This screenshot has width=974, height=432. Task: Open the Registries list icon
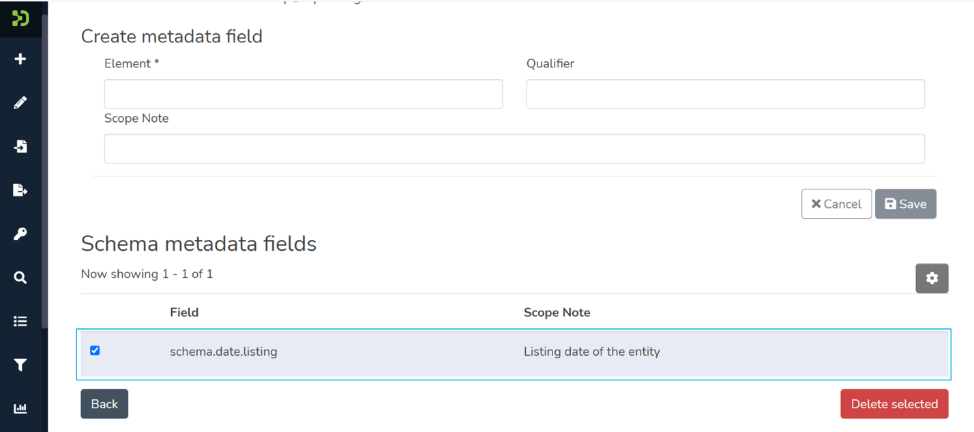pyautogui.click(x=20, y=321)
